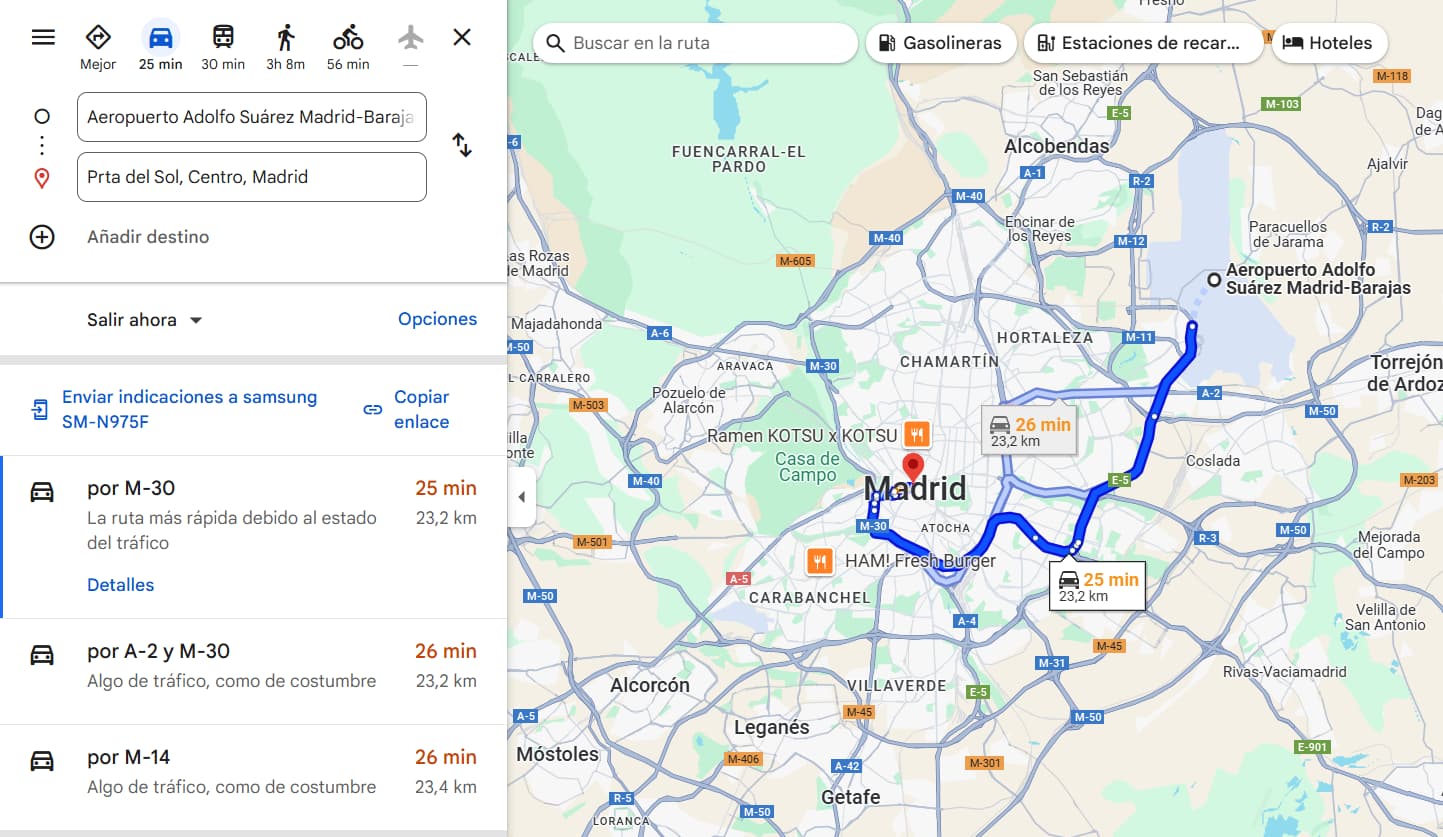Click the Buscar en la ruta field
The height and width of the screenshot is (837, 1443).
point(696,43)
